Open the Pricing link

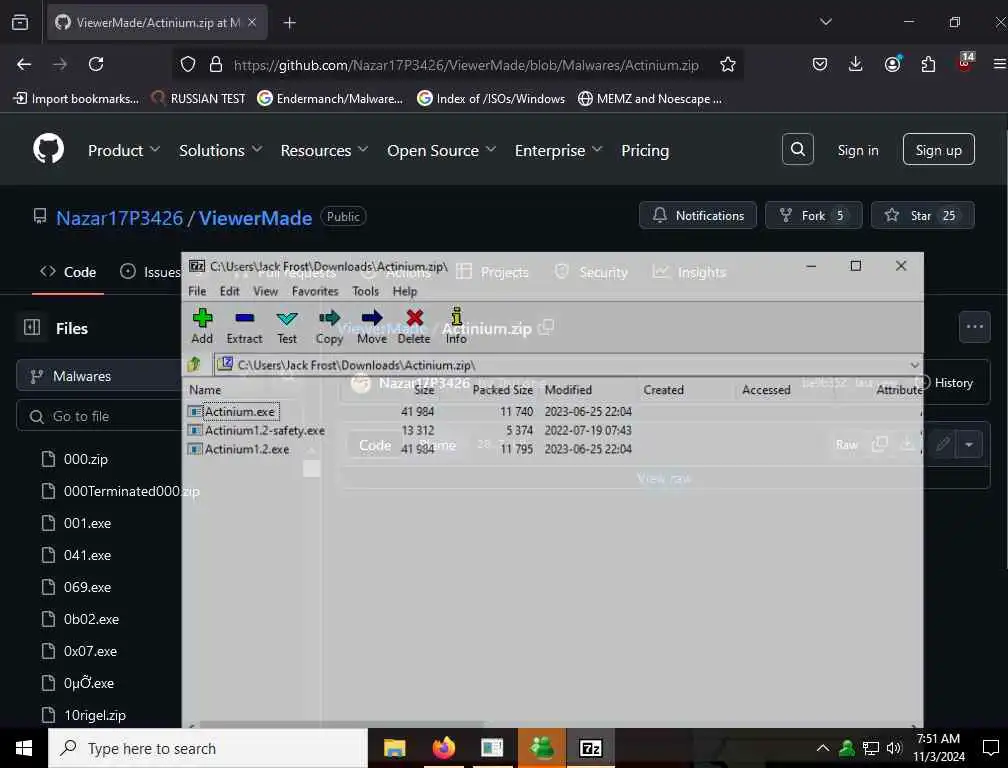click(645, 150)
